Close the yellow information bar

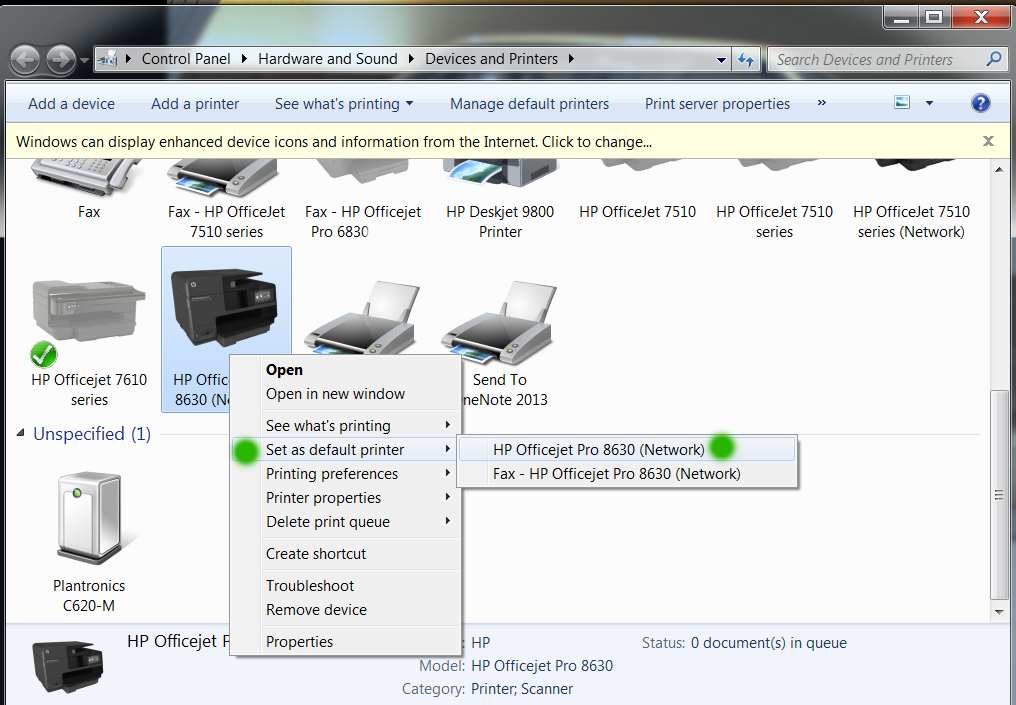(988, 141)
